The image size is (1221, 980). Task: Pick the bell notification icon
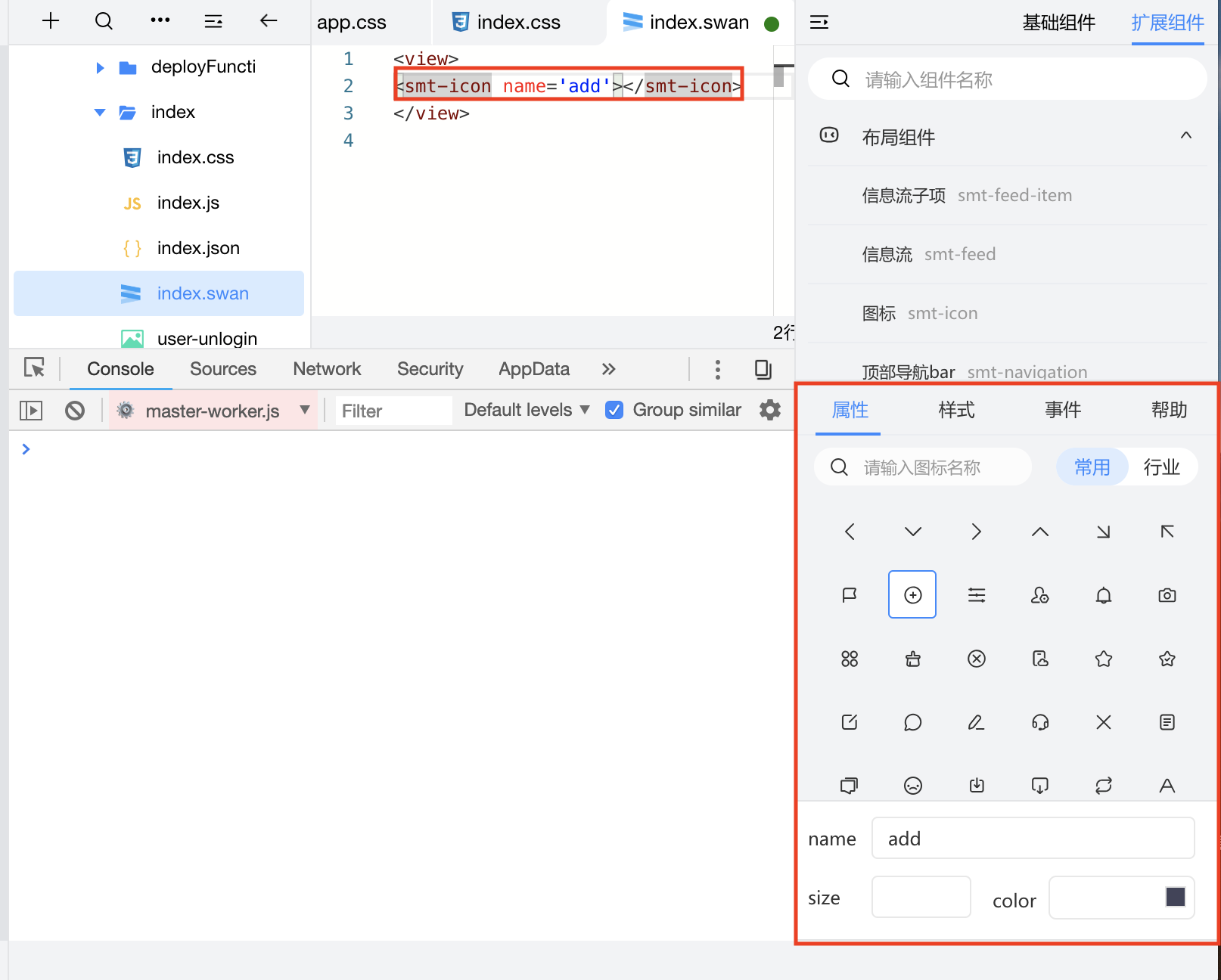1103,595
